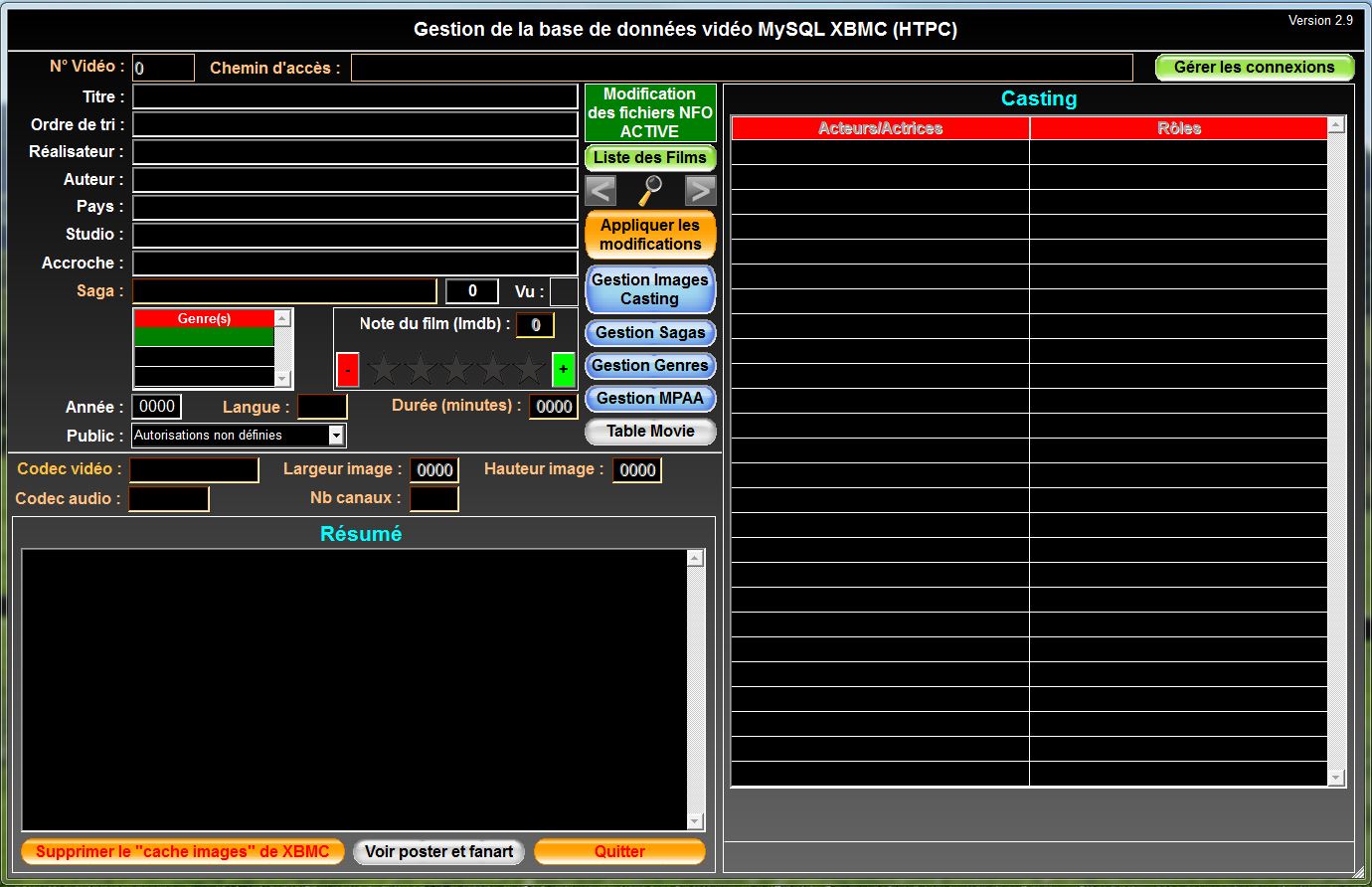Click into the Titre input field
Viewport: 1372px width, 887px height.
[x=355, y=96]
